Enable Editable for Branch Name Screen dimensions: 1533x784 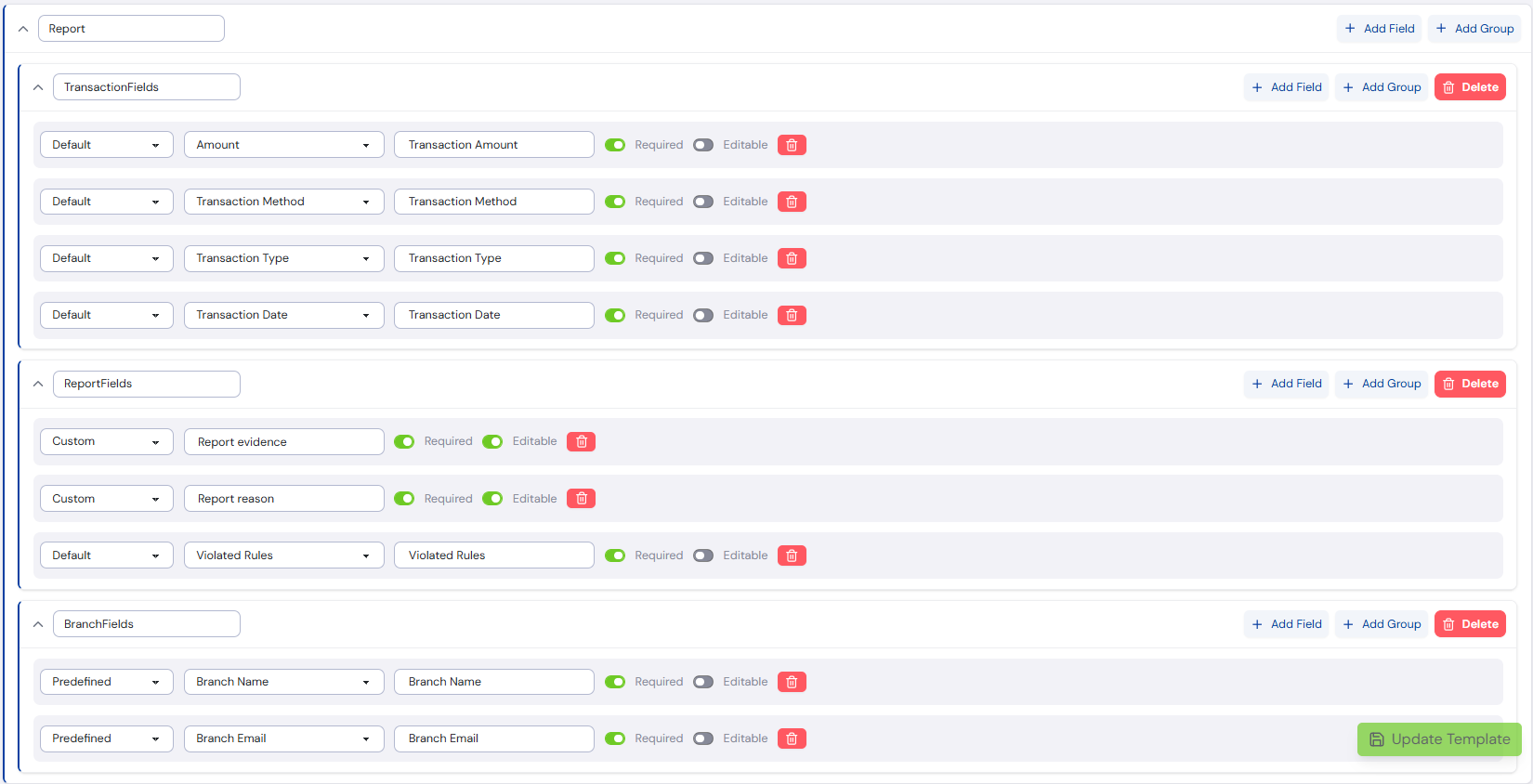point(703,682)
